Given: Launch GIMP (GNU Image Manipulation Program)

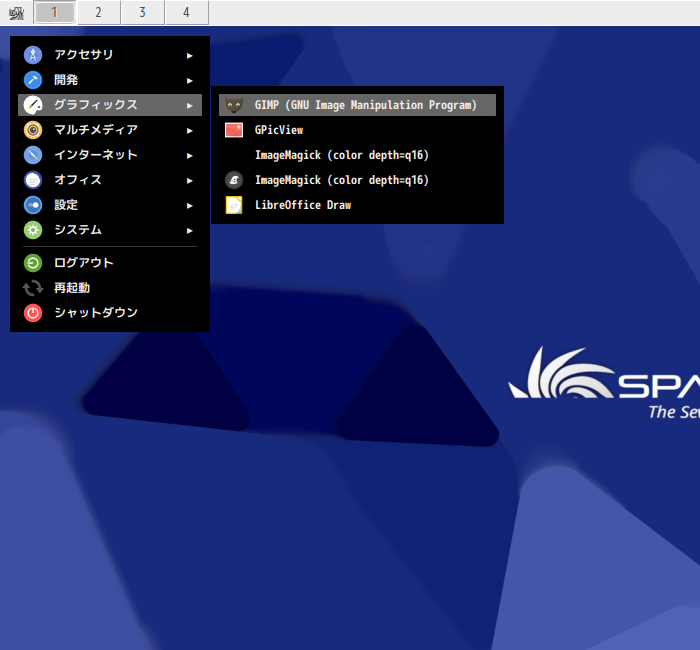Looking at the screenshot, I should coord(357,105).
